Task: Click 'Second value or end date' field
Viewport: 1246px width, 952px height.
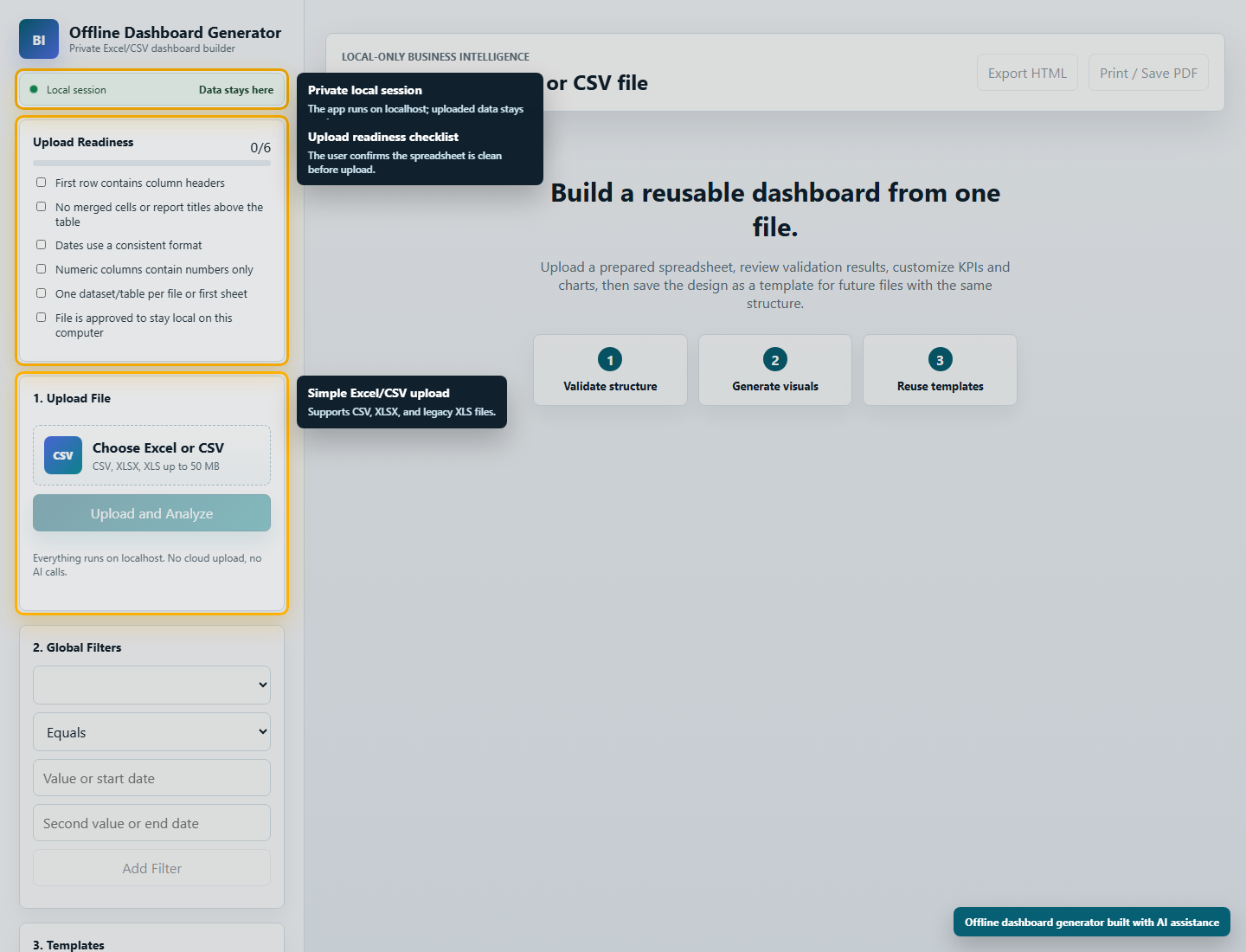Action: pos(151,823)
